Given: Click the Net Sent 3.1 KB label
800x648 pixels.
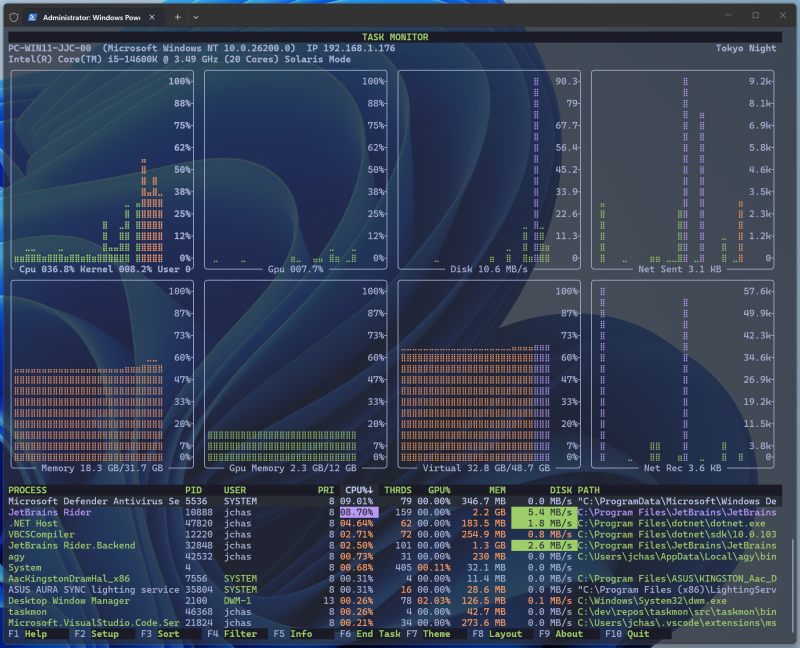Looking at the screenshot, I should click(680, 269).
